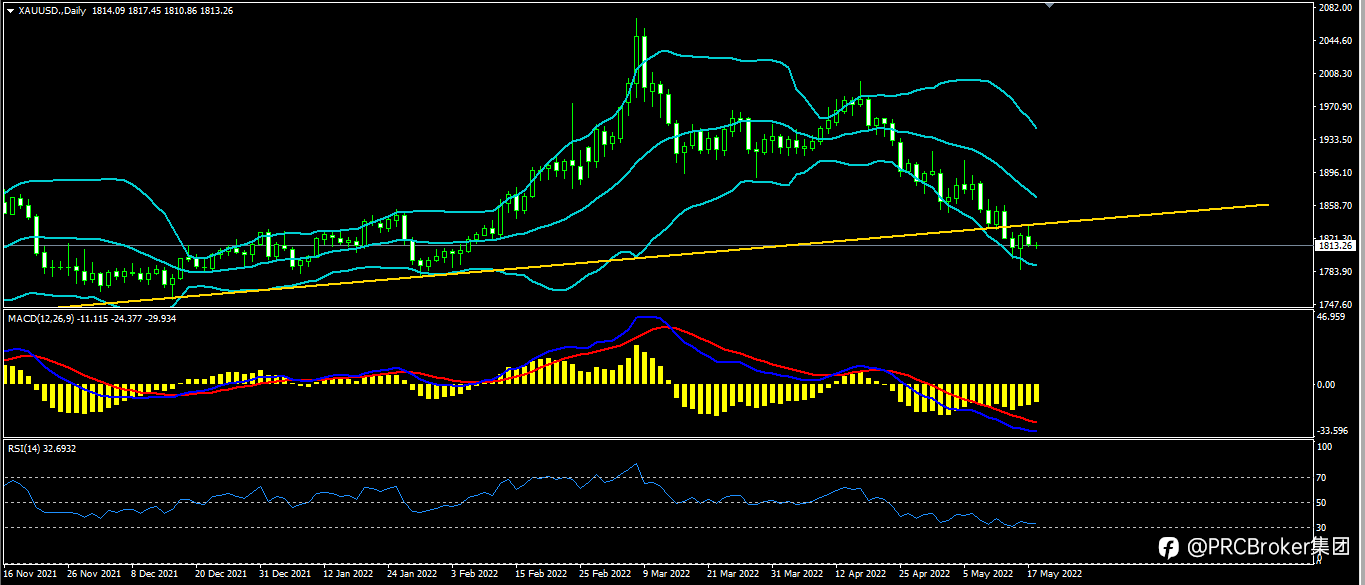1365x585 pixels.
Task: Click the 31 Dec 2021 date label
Action: click(284, 575)
